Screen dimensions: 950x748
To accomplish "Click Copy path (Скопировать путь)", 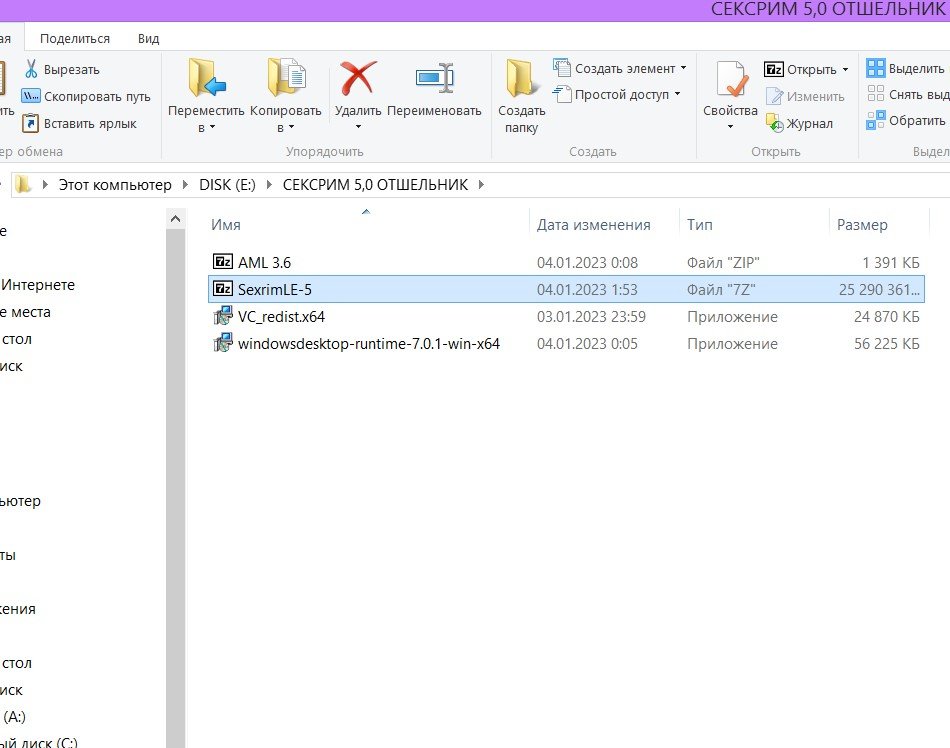I will [31, 97].
